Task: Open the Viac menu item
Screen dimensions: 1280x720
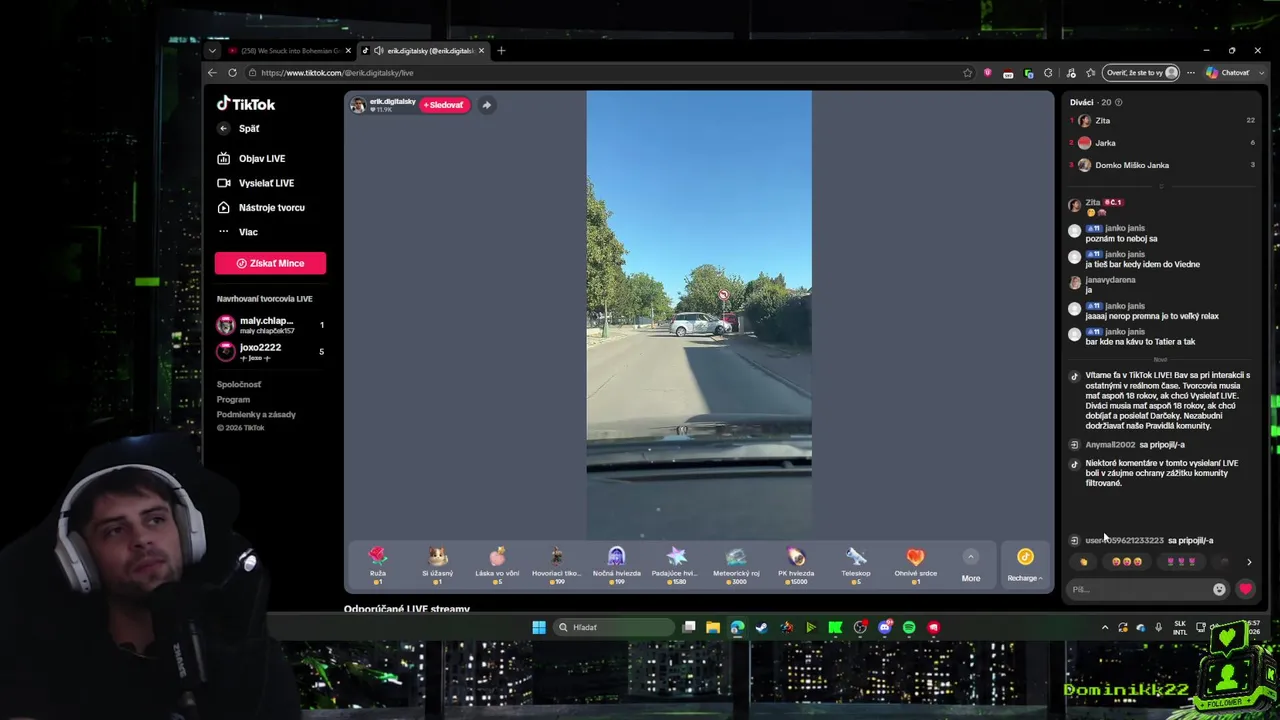Action: (238, 232)
